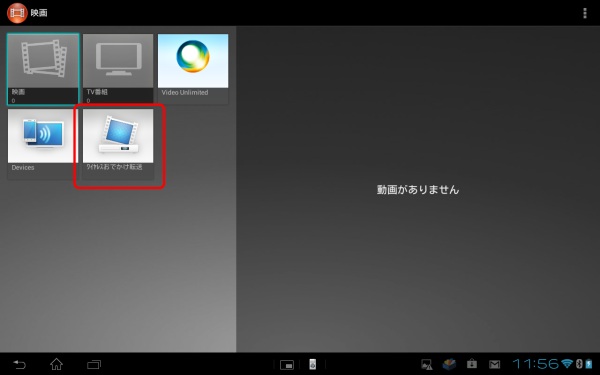Open the small apps launcher icon
600x375 pixels.
tap(287, 365)
